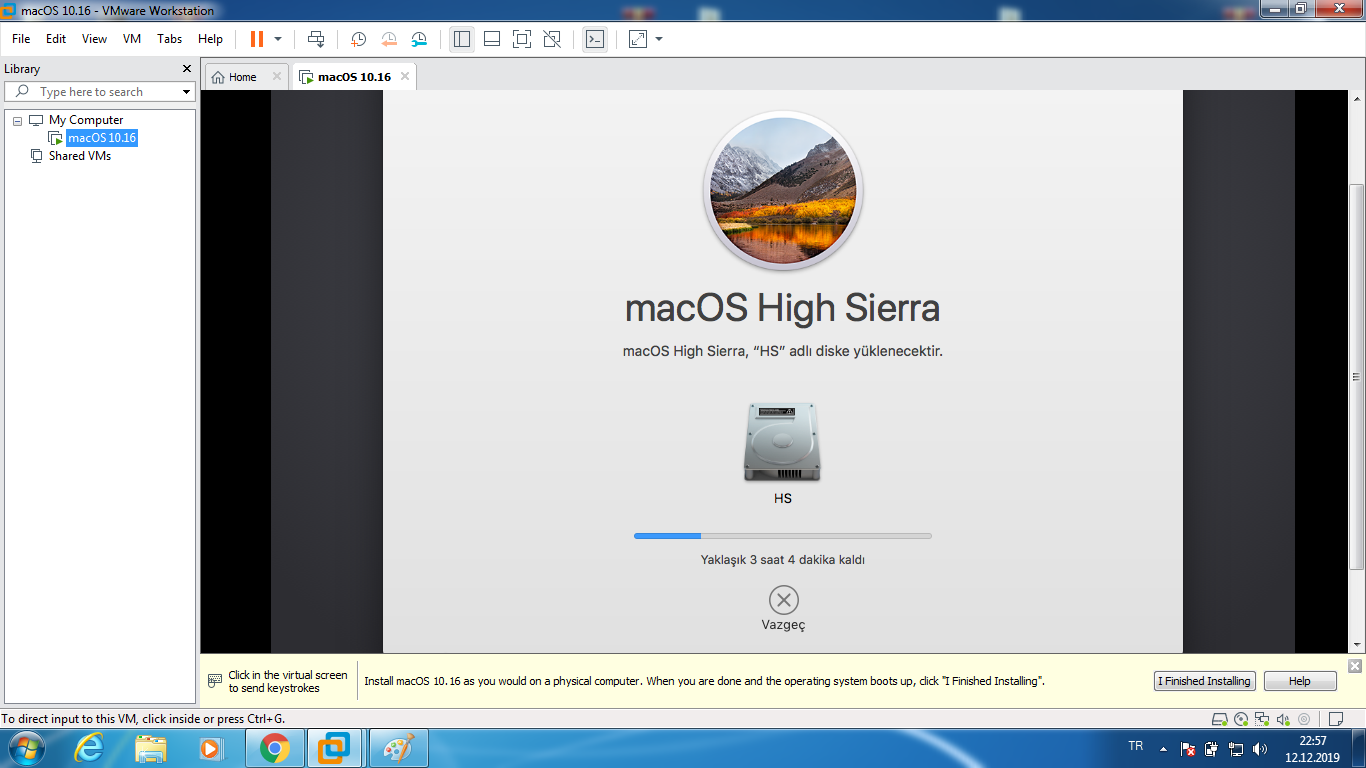Click the clock showing 22:57

[1312, 741]
